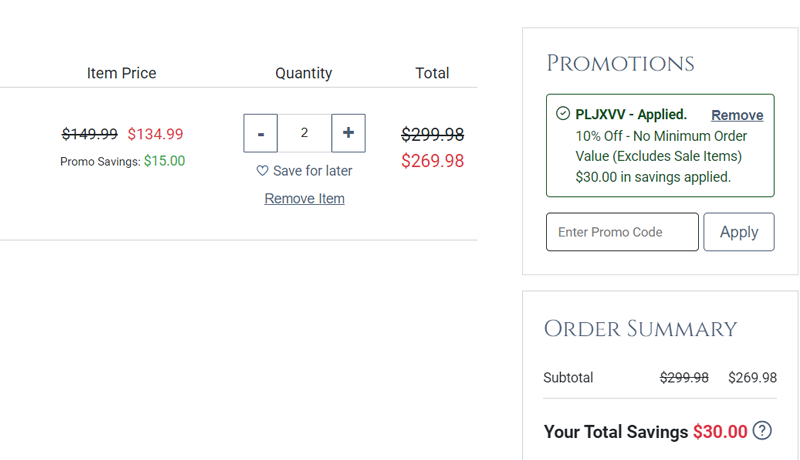
Task: Click the Quantity column header
Action: tap(304, 73)
